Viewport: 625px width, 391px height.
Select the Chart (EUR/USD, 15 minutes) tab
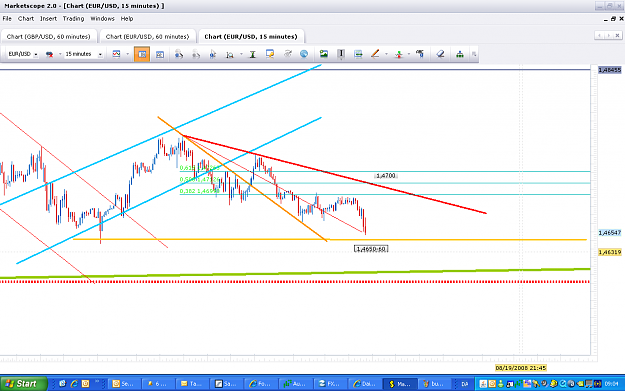251,36
